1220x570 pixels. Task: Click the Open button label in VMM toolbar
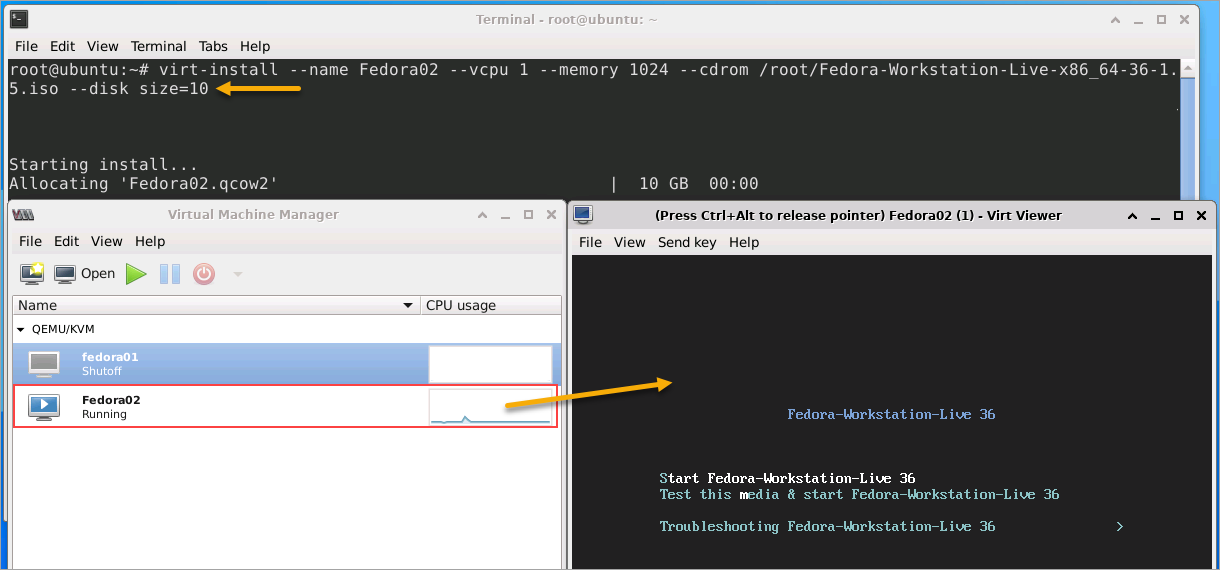coord(98,273)
